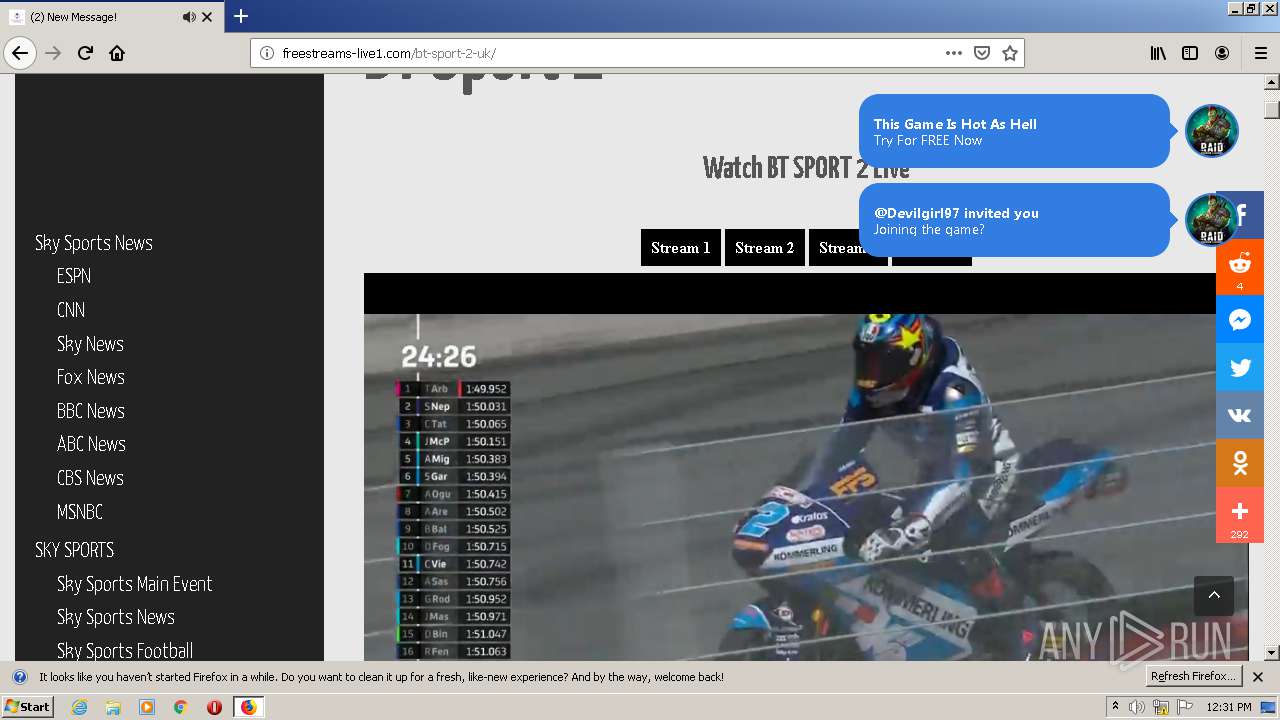Viewport: 1280px width, 720px height.
Task: Open the Firefox Library icon
Action: 1158,53
